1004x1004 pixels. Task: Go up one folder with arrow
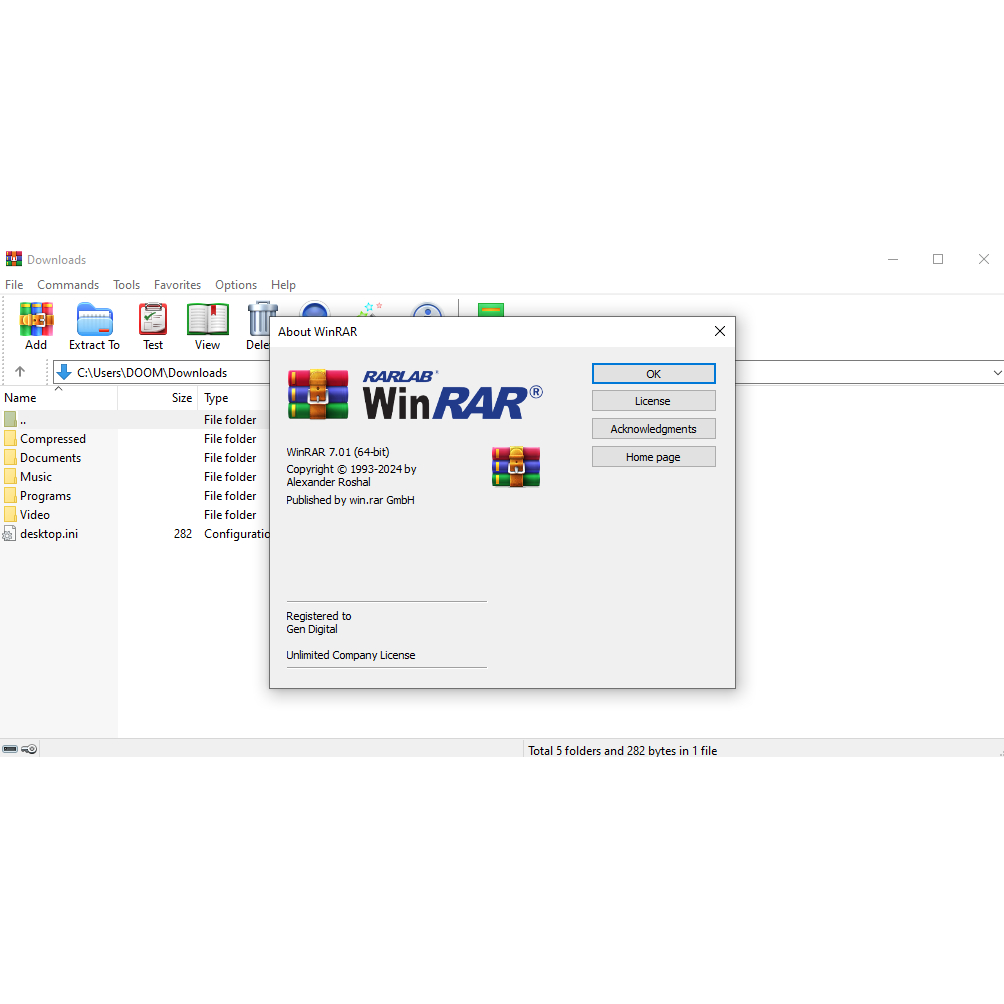click(20, 372)
